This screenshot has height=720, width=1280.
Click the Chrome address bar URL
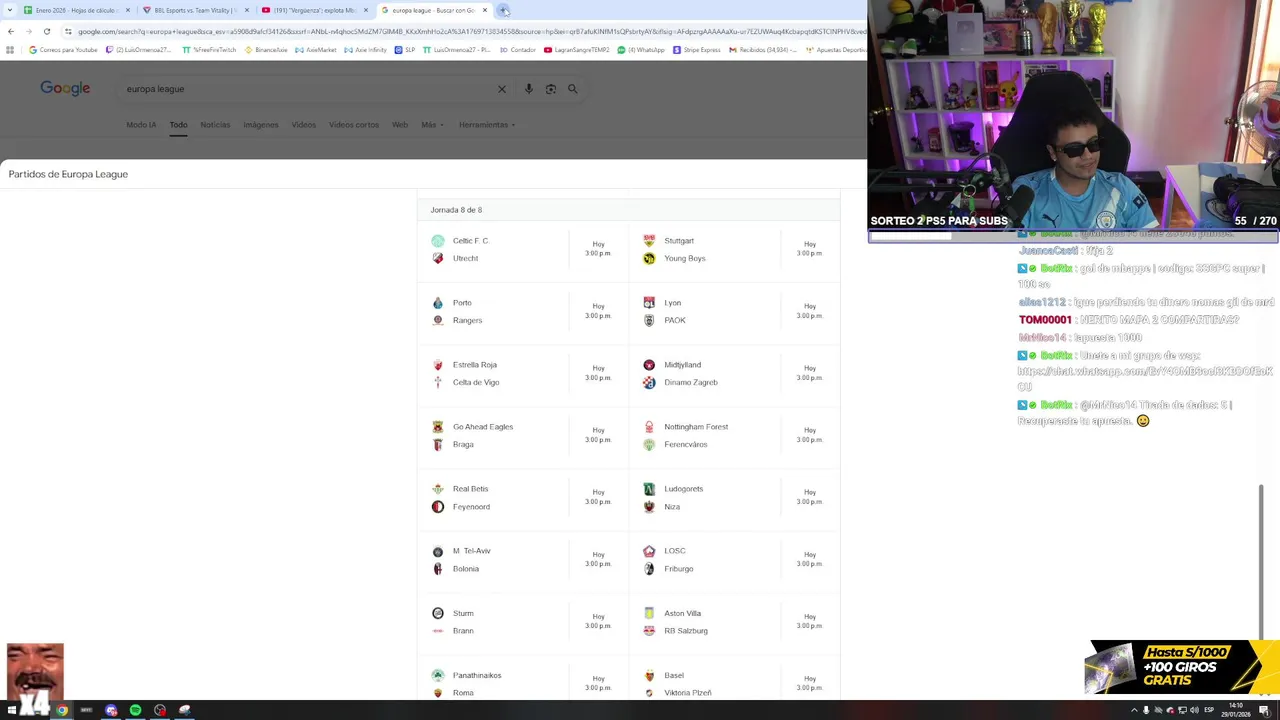[470, 31]
